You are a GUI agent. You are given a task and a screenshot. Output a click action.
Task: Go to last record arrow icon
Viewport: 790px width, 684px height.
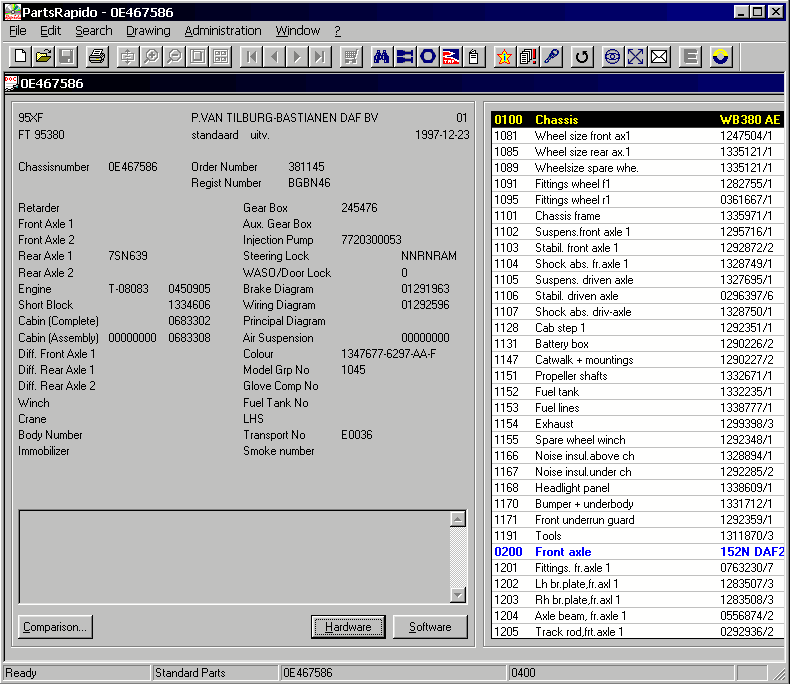click(320, 56)
